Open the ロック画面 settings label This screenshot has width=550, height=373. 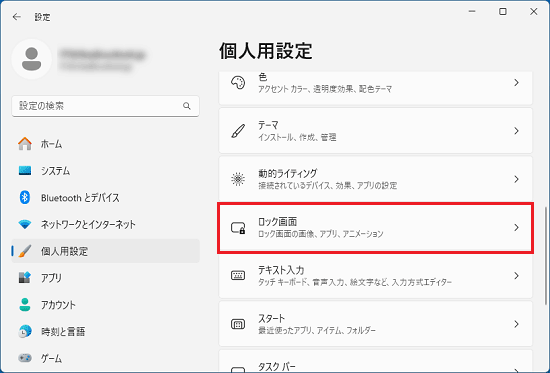277,222
